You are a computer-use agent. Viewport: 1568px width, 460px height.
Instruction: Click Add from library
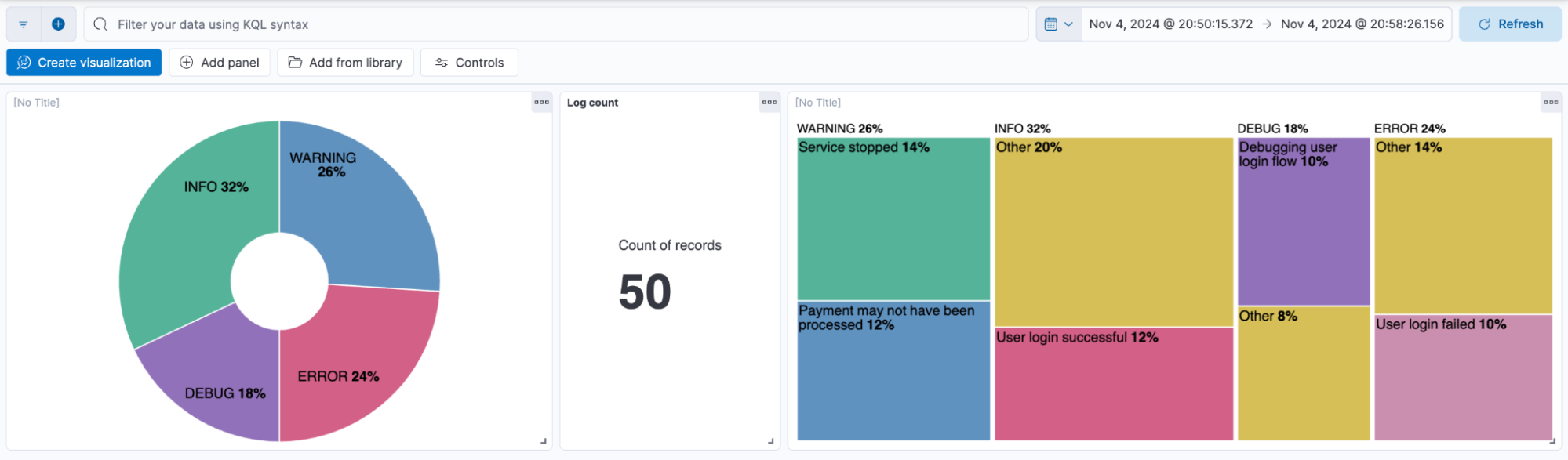click(x=345, y=63)
